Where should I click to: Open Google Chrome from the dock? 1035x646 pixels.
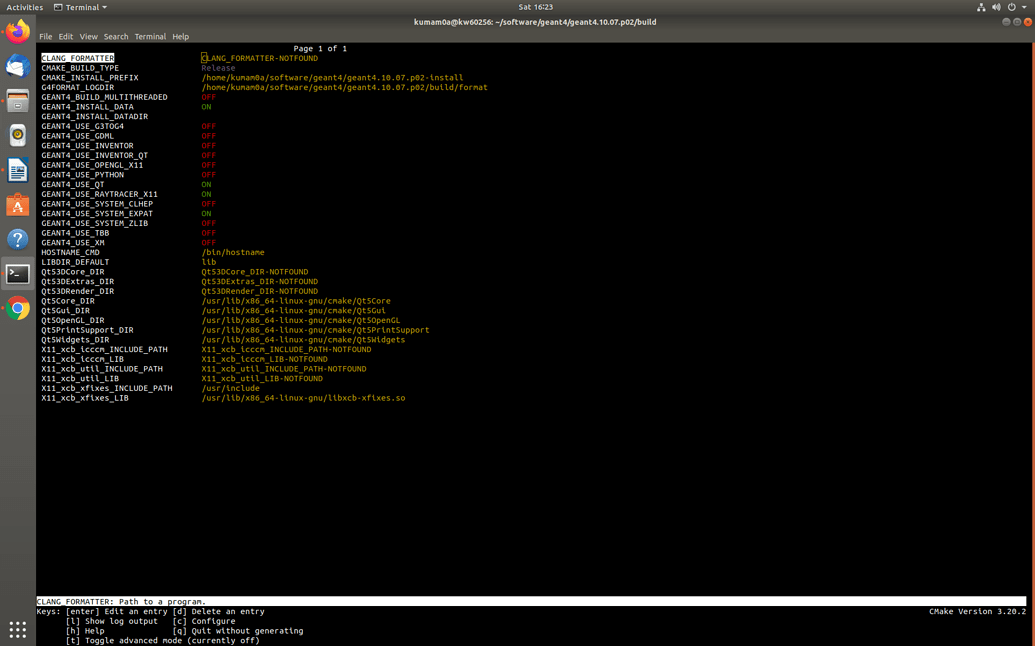click(17, 309)
